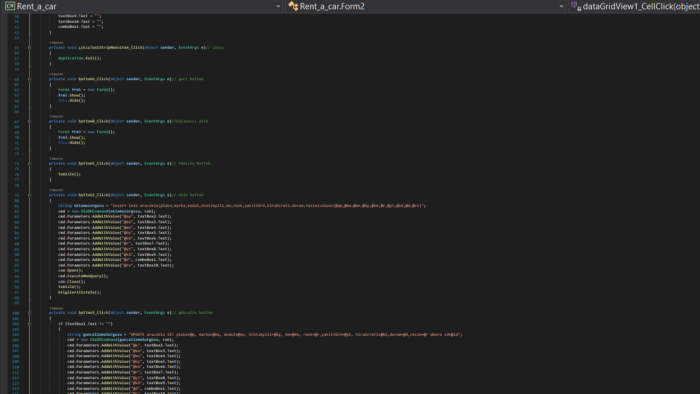The image size is (700, 394).
Task: Open references link above button2_Click method
Action: tap(56, 190)
